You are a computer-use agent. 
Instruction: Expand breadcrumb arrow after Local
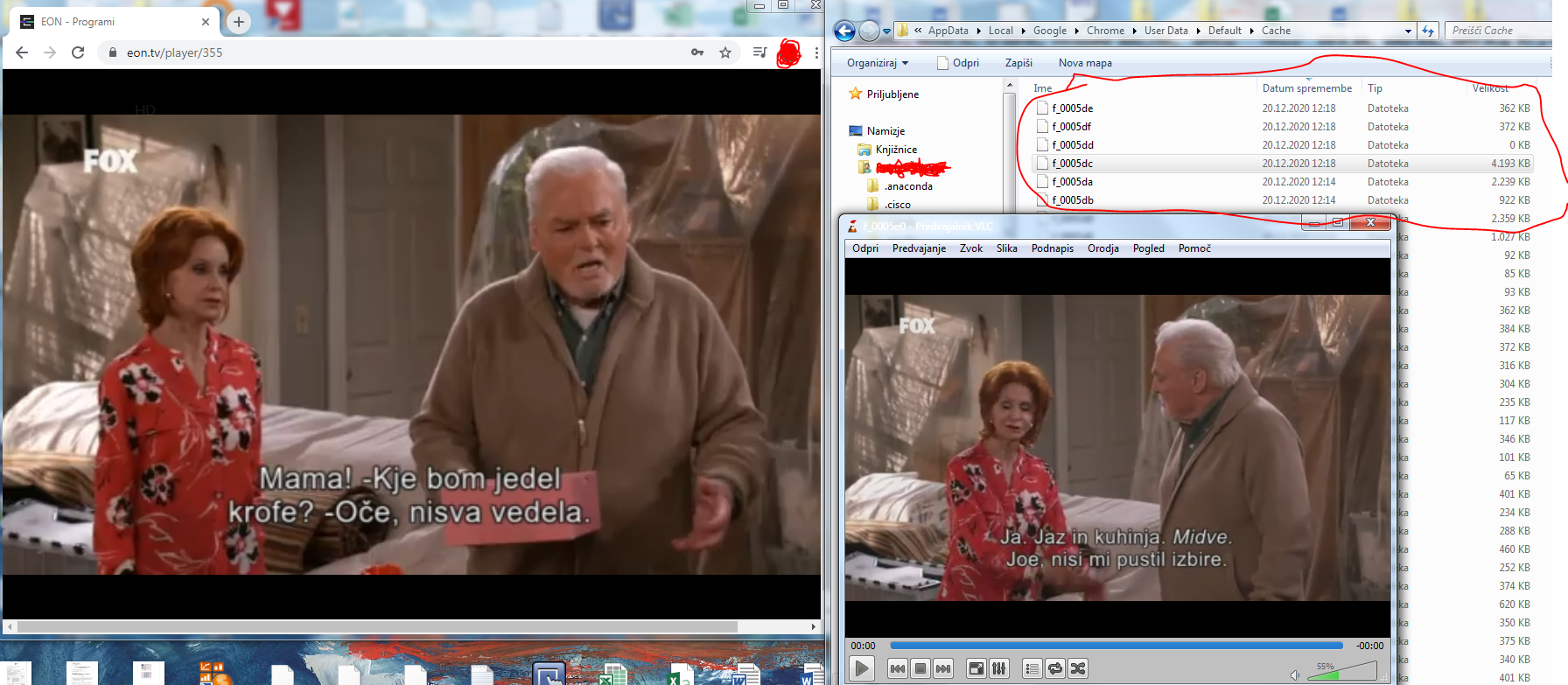[1023, 31]
